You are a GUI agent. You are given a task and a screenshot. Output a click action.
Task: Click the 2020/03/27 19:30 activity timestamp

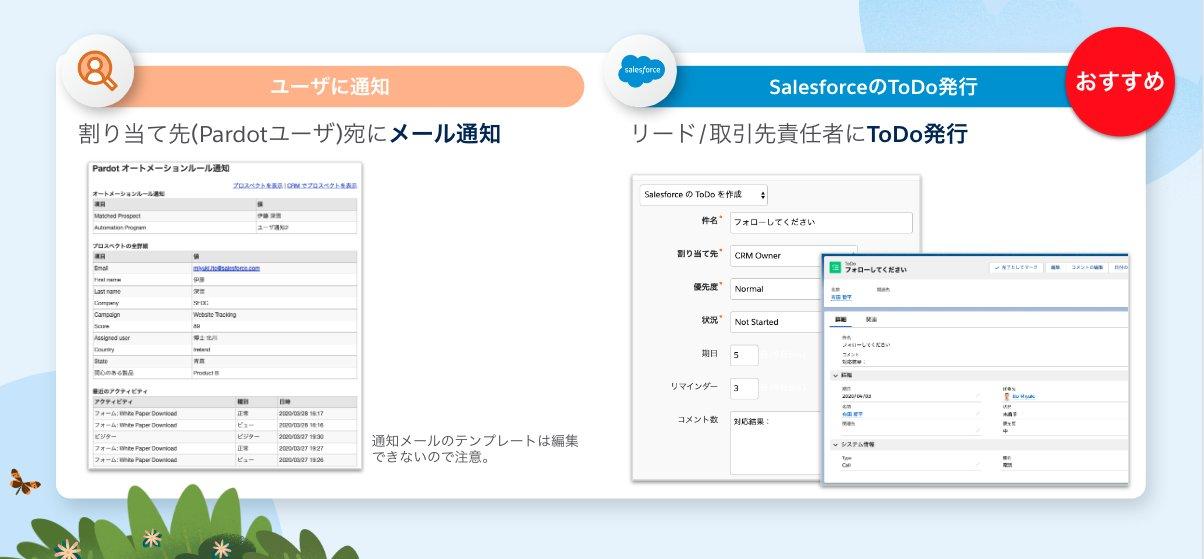point(301,436)
